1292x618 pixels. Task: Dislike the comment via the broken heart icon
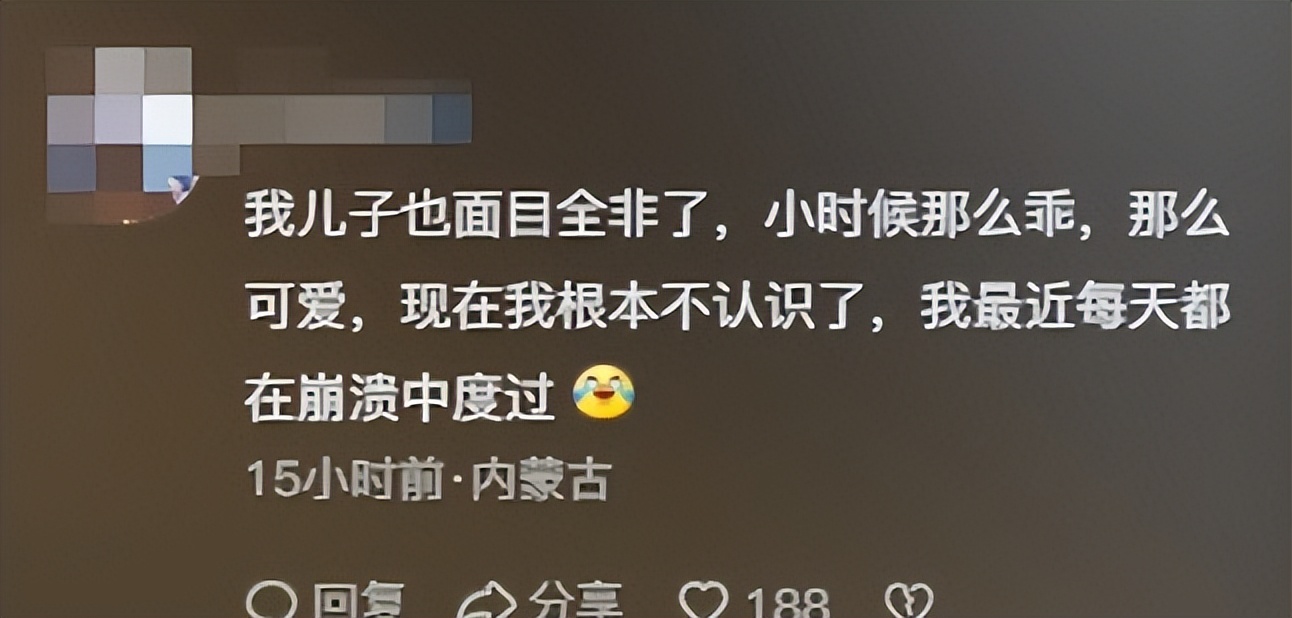point(910,603)
